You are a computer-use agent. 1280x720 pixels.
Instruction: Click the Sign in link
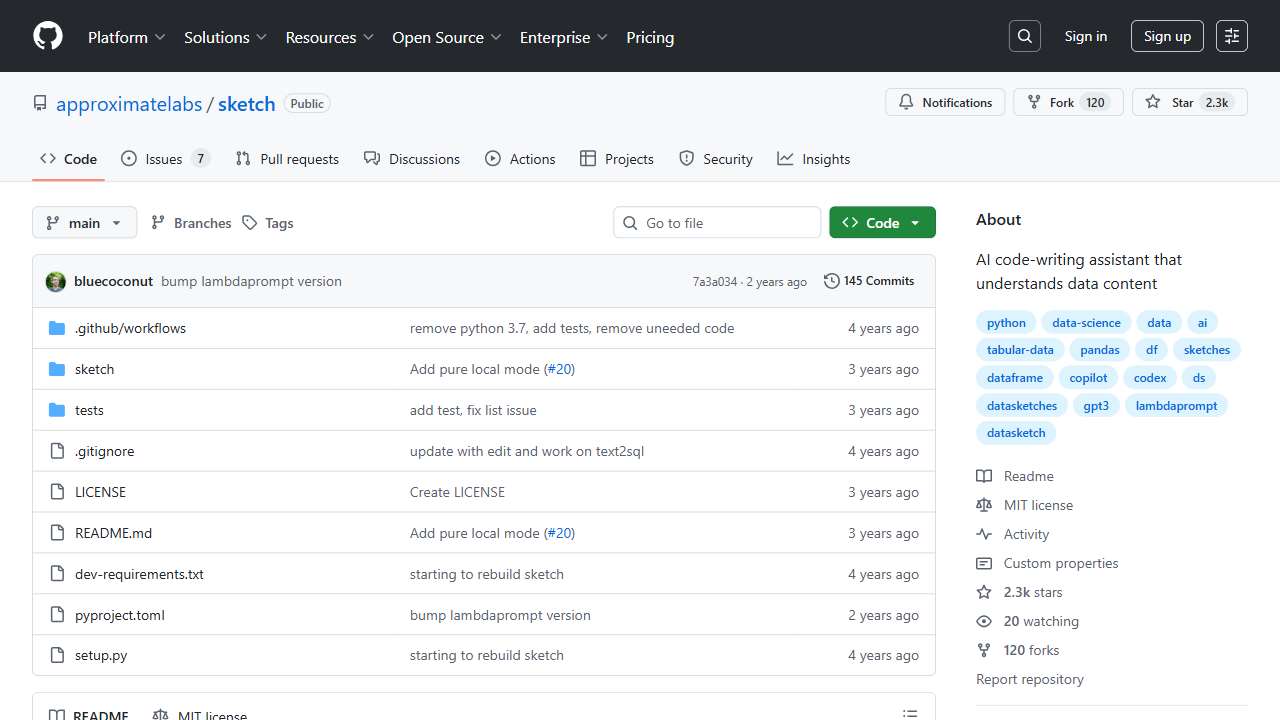(1085, 37)
